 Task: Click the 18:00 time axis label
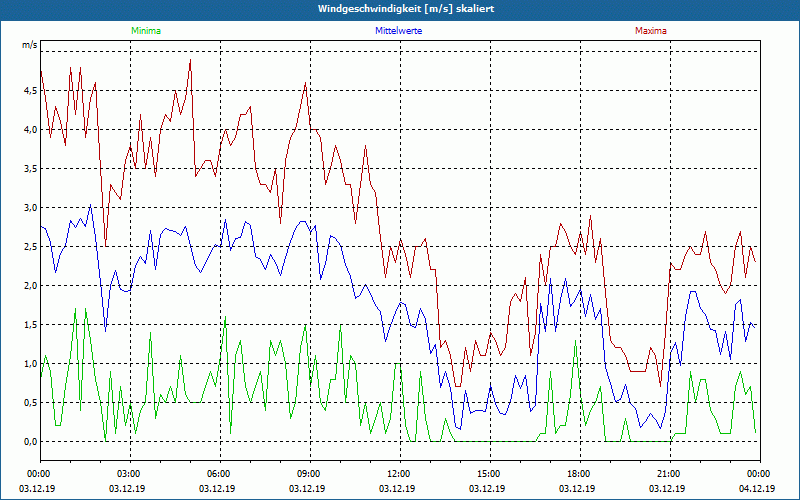coord(578,474)
